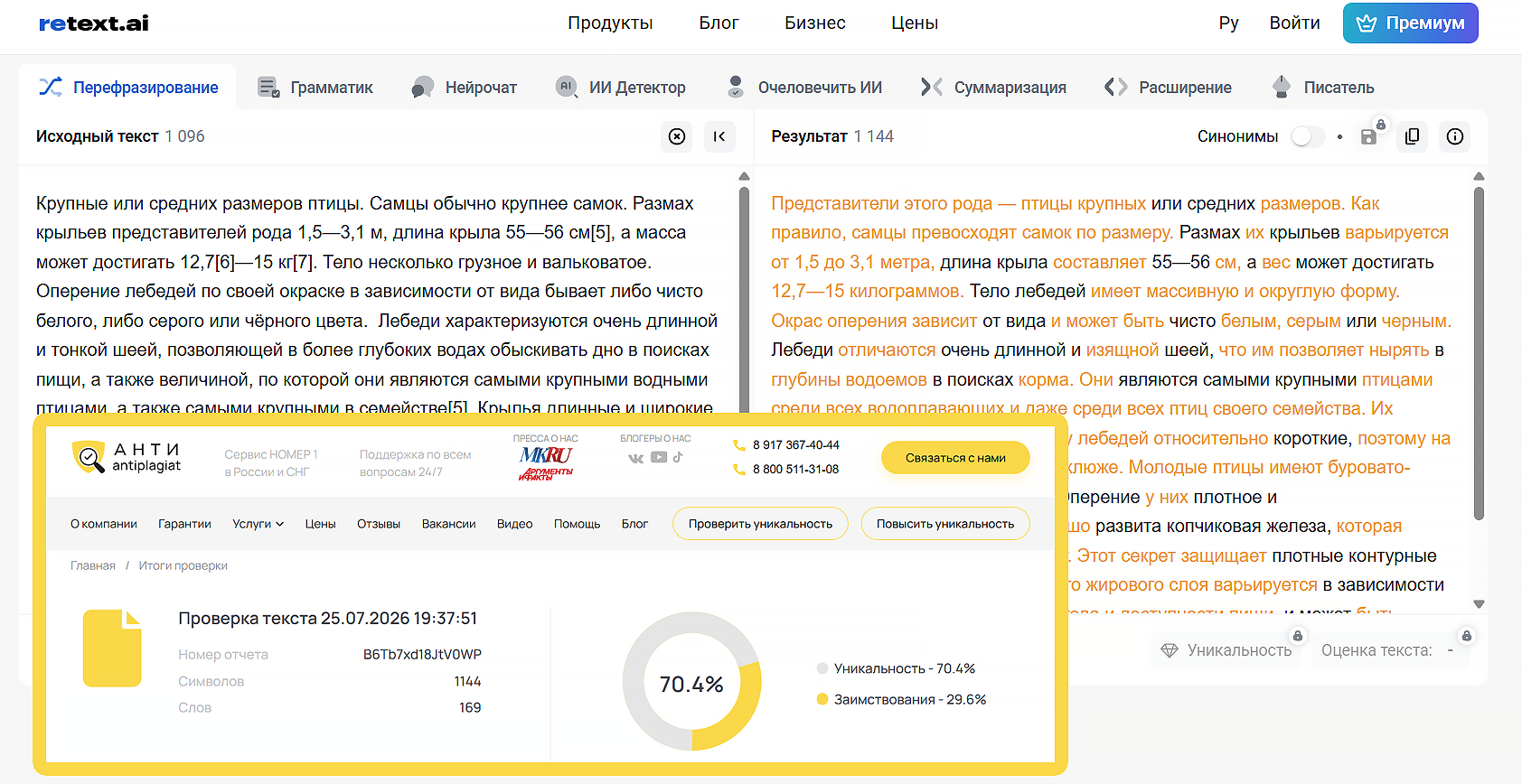Open the Гарантии link
Screen dimensions: 1522x784
pyautogui.click(x=184, y=524)
